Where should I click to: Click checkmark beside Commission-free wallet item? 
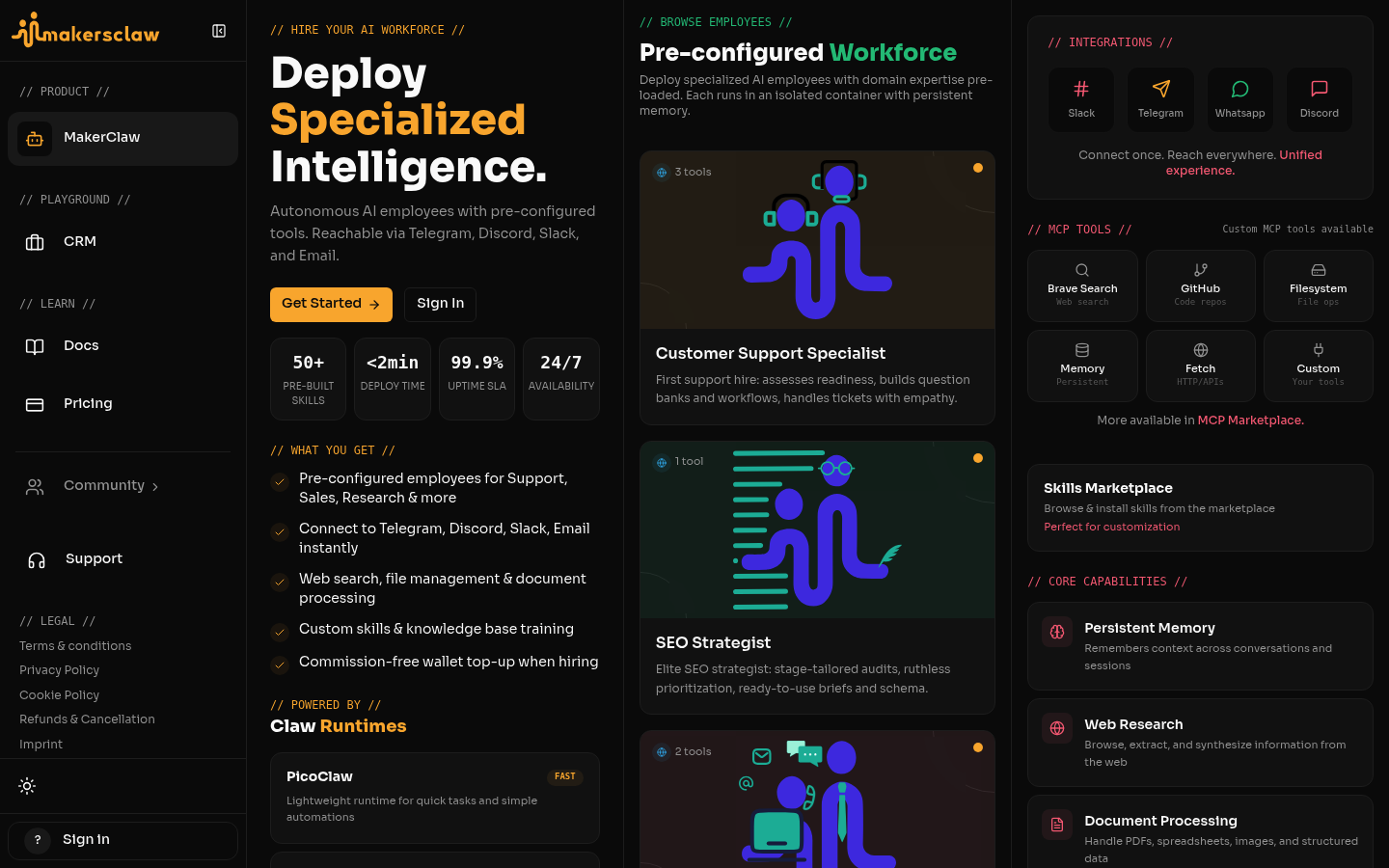click(280, 665)
